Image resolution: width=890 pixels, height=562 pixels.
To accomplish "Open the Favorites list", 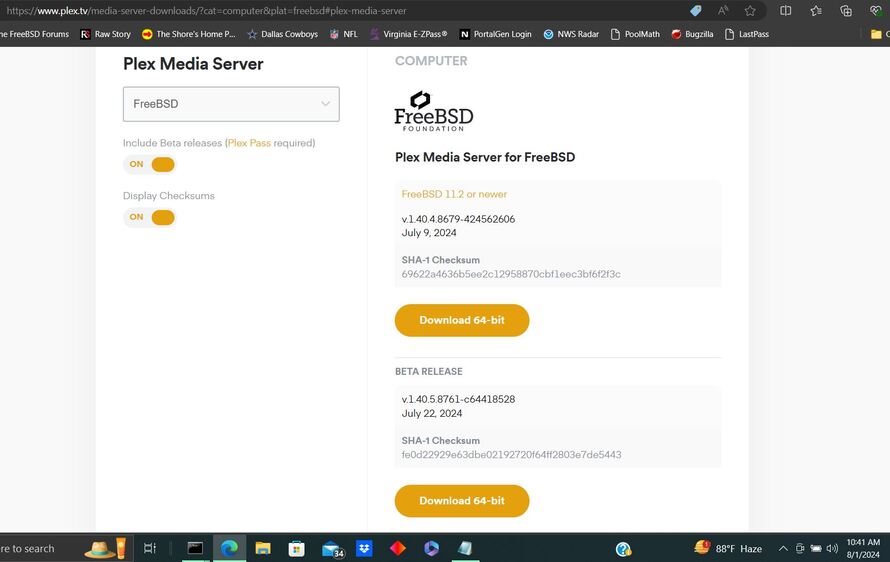I will [816, 11].
